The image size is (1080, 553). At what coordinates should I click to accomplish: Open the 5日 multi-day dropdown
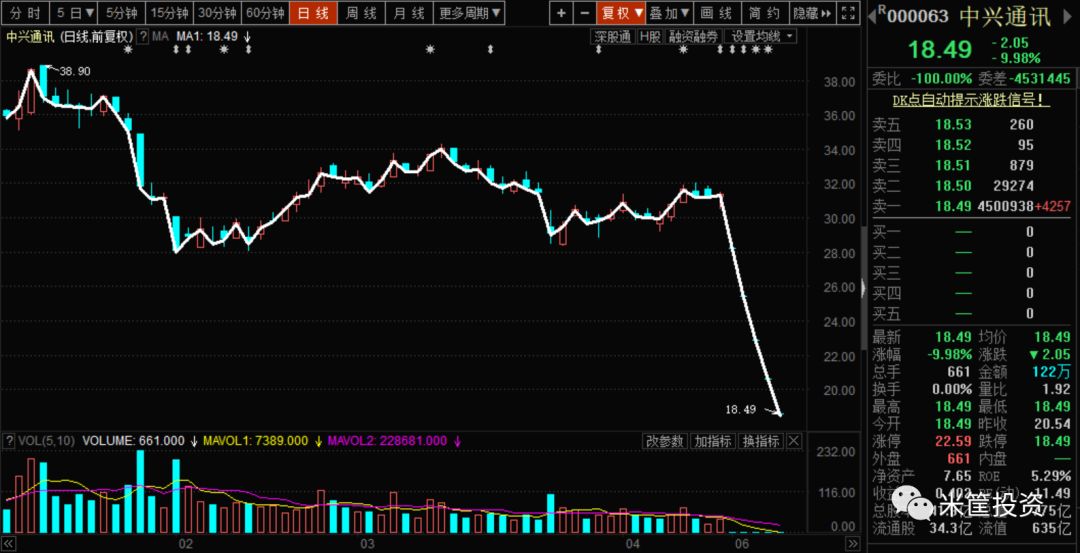click(x=76, y=12)
